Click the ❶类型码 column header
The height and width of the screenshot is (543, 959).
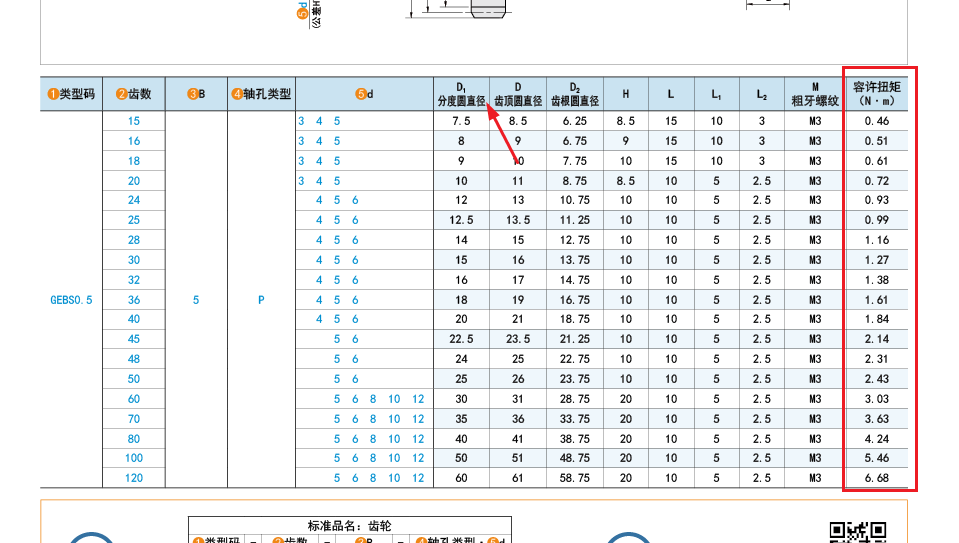(x=72, y=94)
